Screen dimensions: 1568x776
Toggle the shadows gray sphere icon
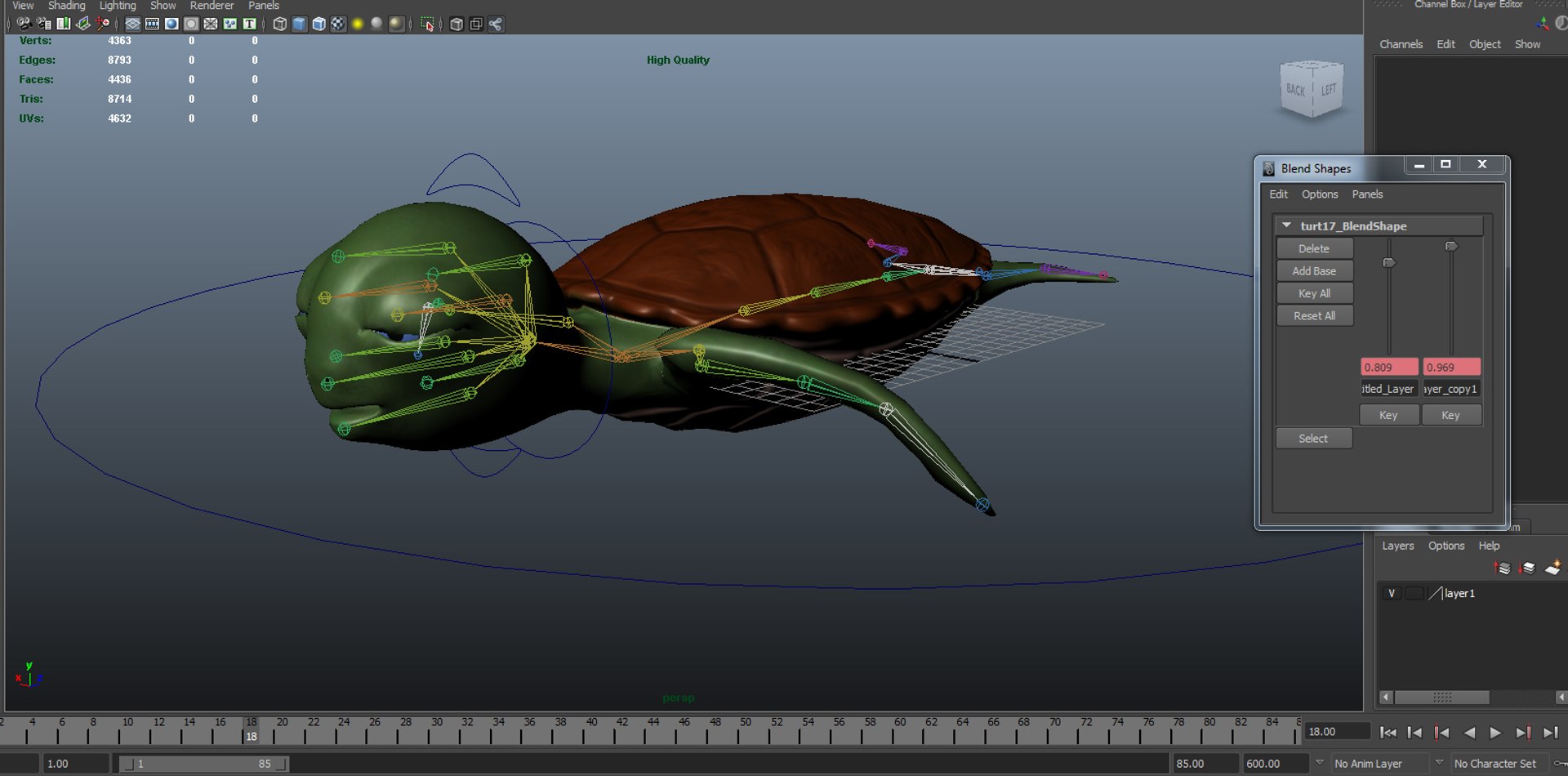[x=376, y=24]
